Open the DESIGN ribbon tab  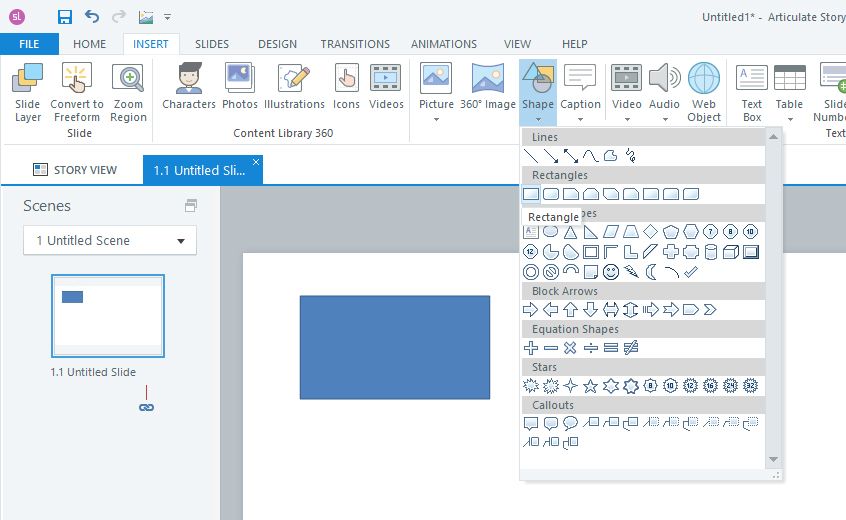(x=277, y=44)
